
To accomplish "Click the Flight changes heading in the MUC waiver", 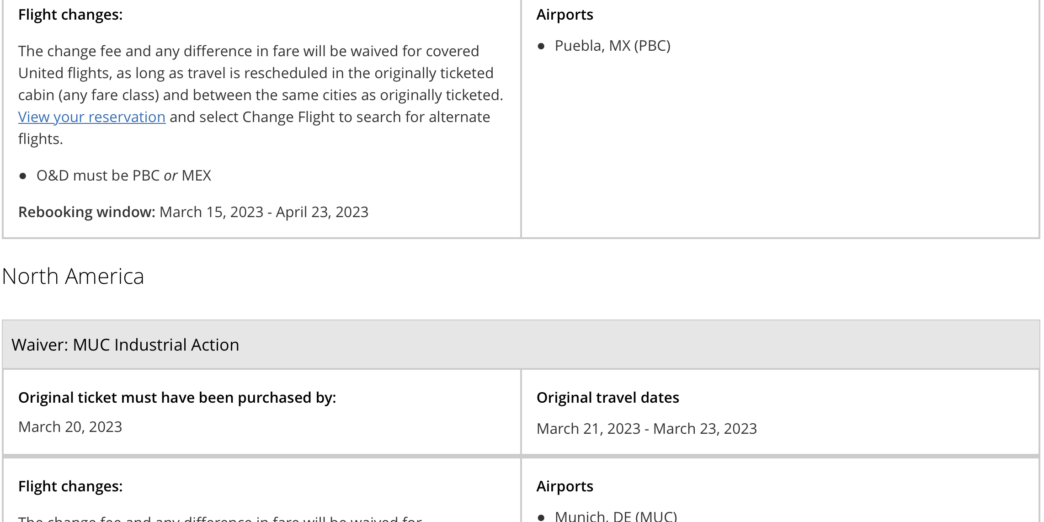I will (70, 487).
